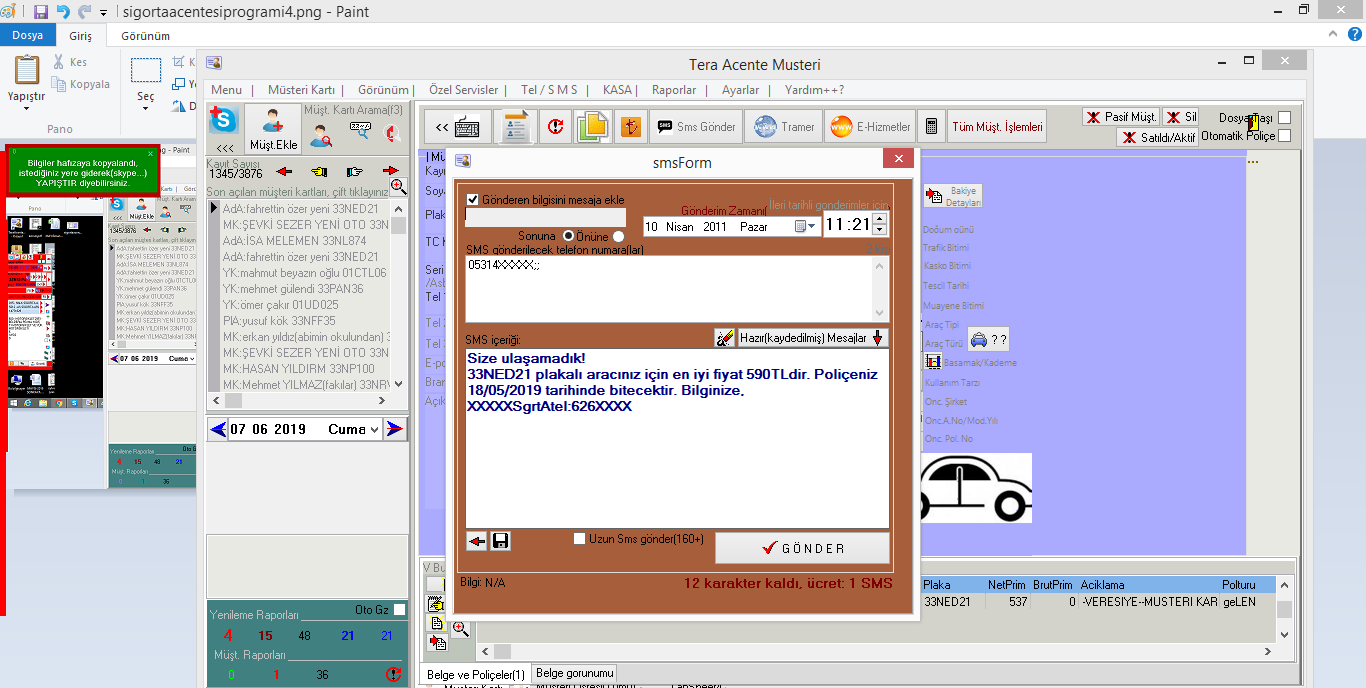Open Skype icon in Tera Acente sidebar

pyautogui.click(x=224, y=121)
